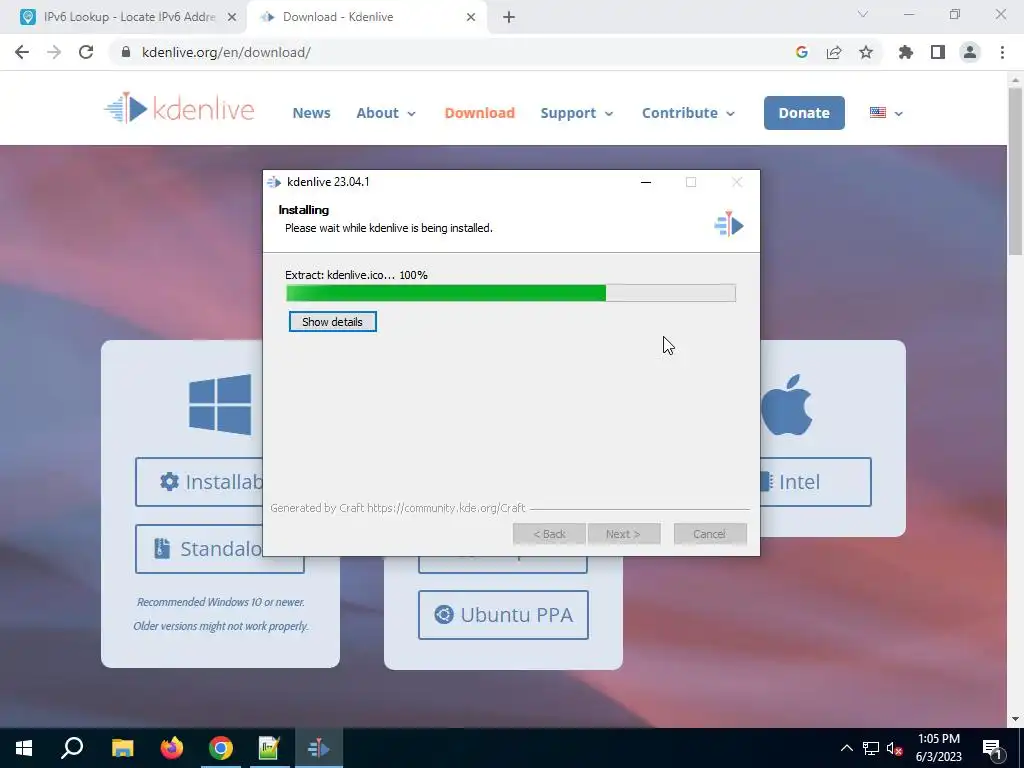Open Windows taskbar search
The height and width of the screenshot is (768, 1024).
72,748
